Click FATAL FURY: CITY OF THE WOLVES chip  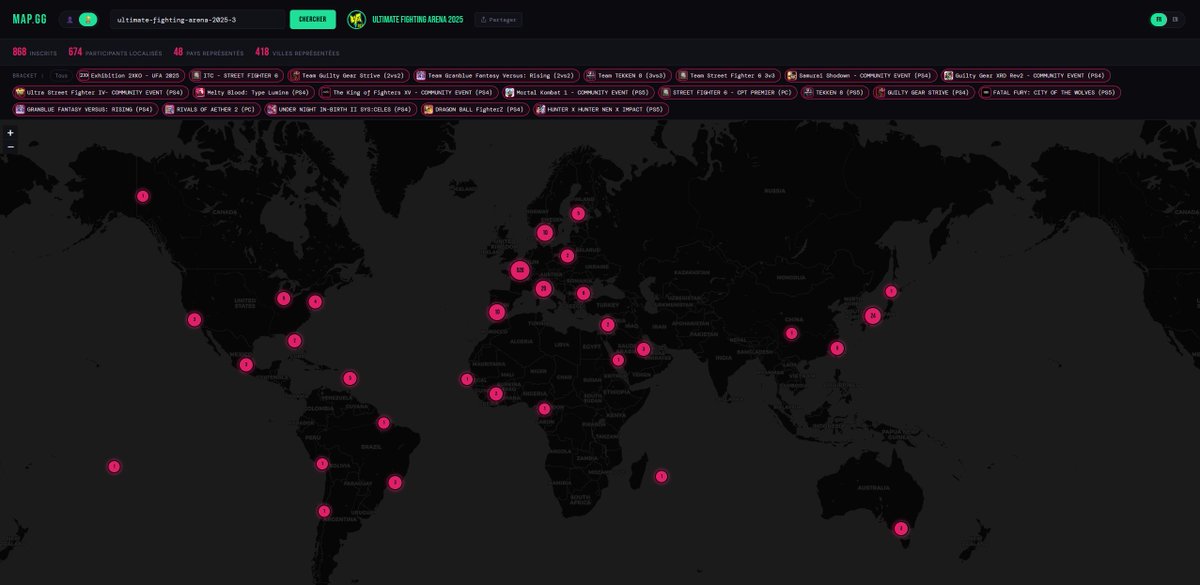pos(1049,92)
